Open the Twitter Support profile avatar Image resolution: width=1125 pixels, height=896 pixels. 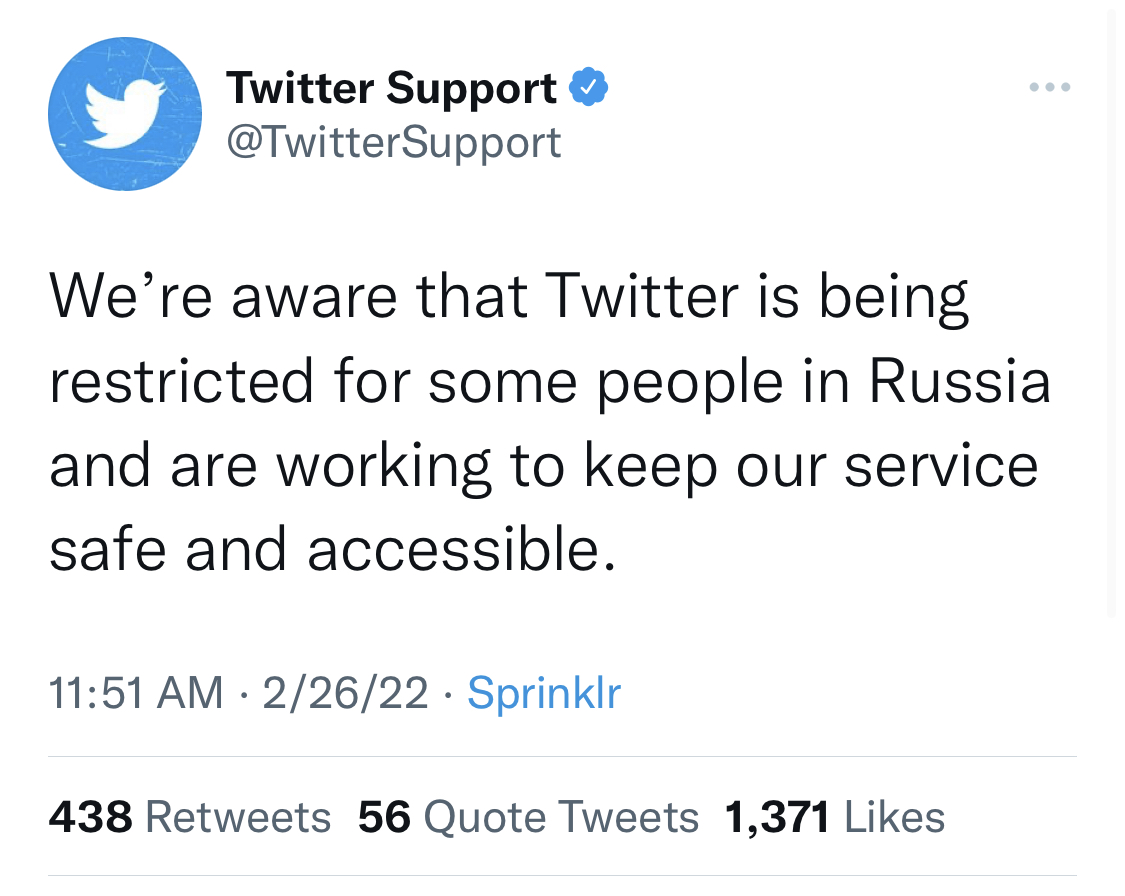click(x=125, y=114)
